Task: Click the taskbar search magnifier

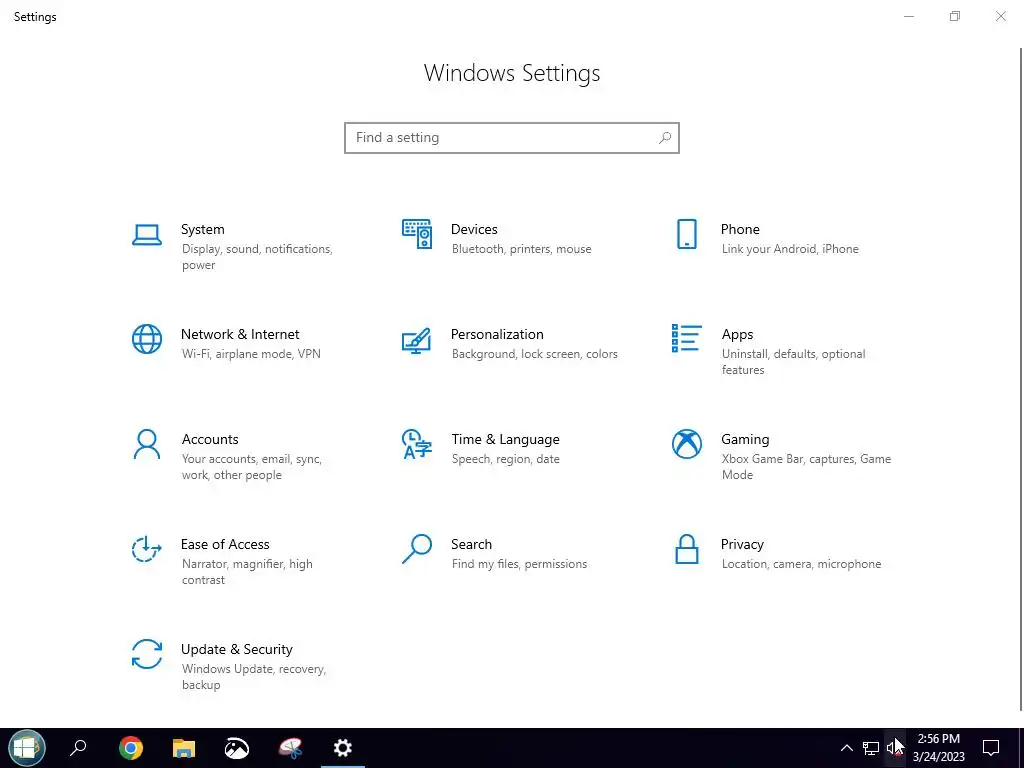Action: tap(78, 748)
